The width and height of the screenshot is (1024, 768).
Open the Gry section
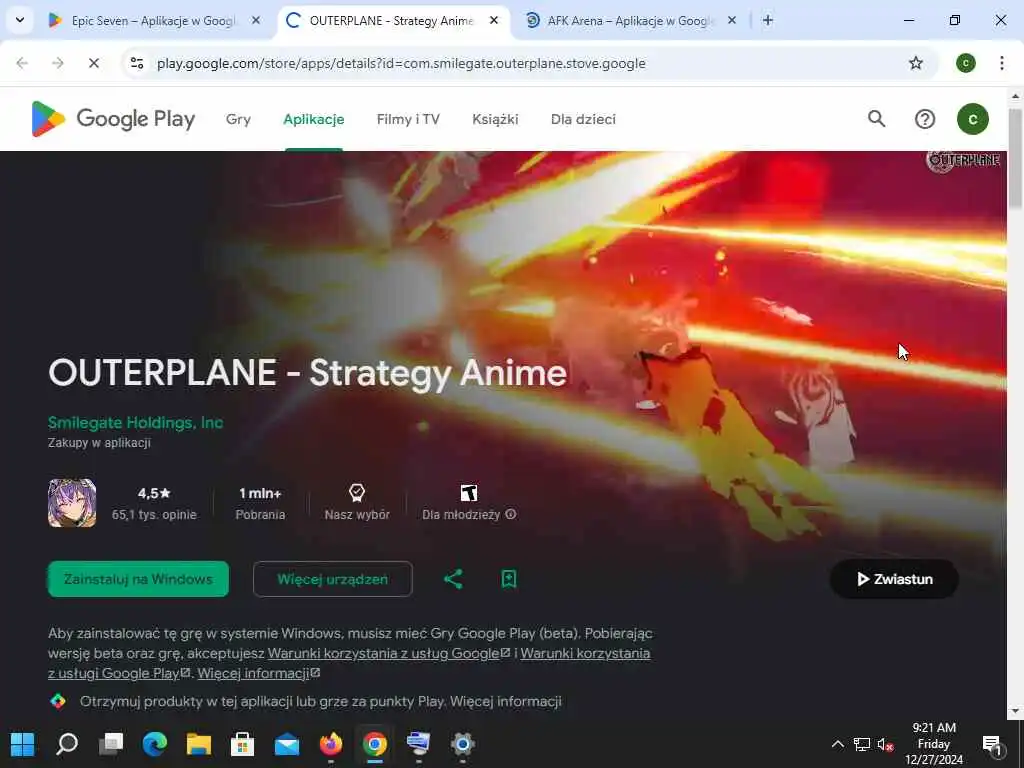click(238, 119)
